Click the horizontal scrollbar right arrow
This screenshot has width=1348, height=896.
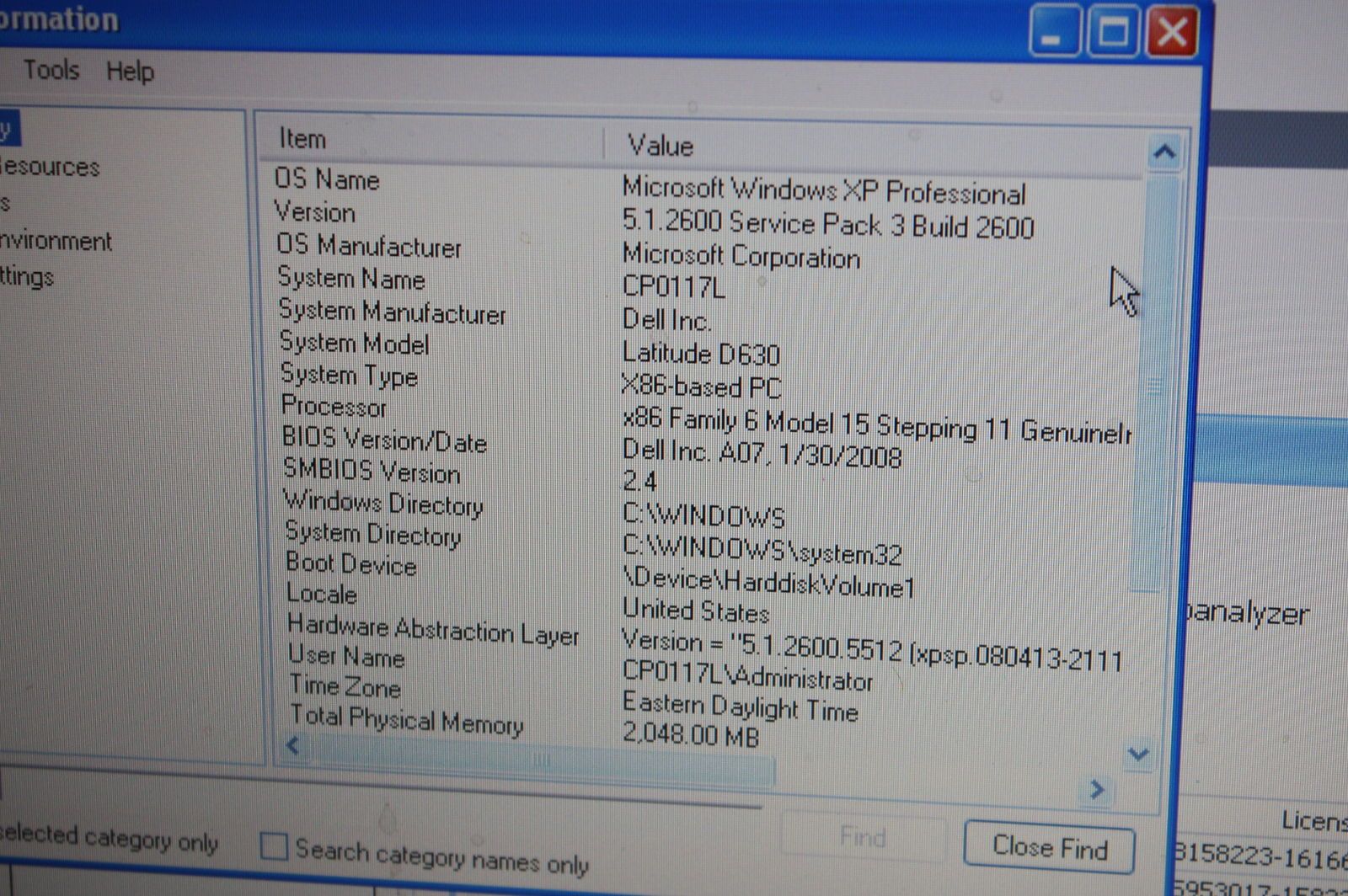(x=1097, y=789)
